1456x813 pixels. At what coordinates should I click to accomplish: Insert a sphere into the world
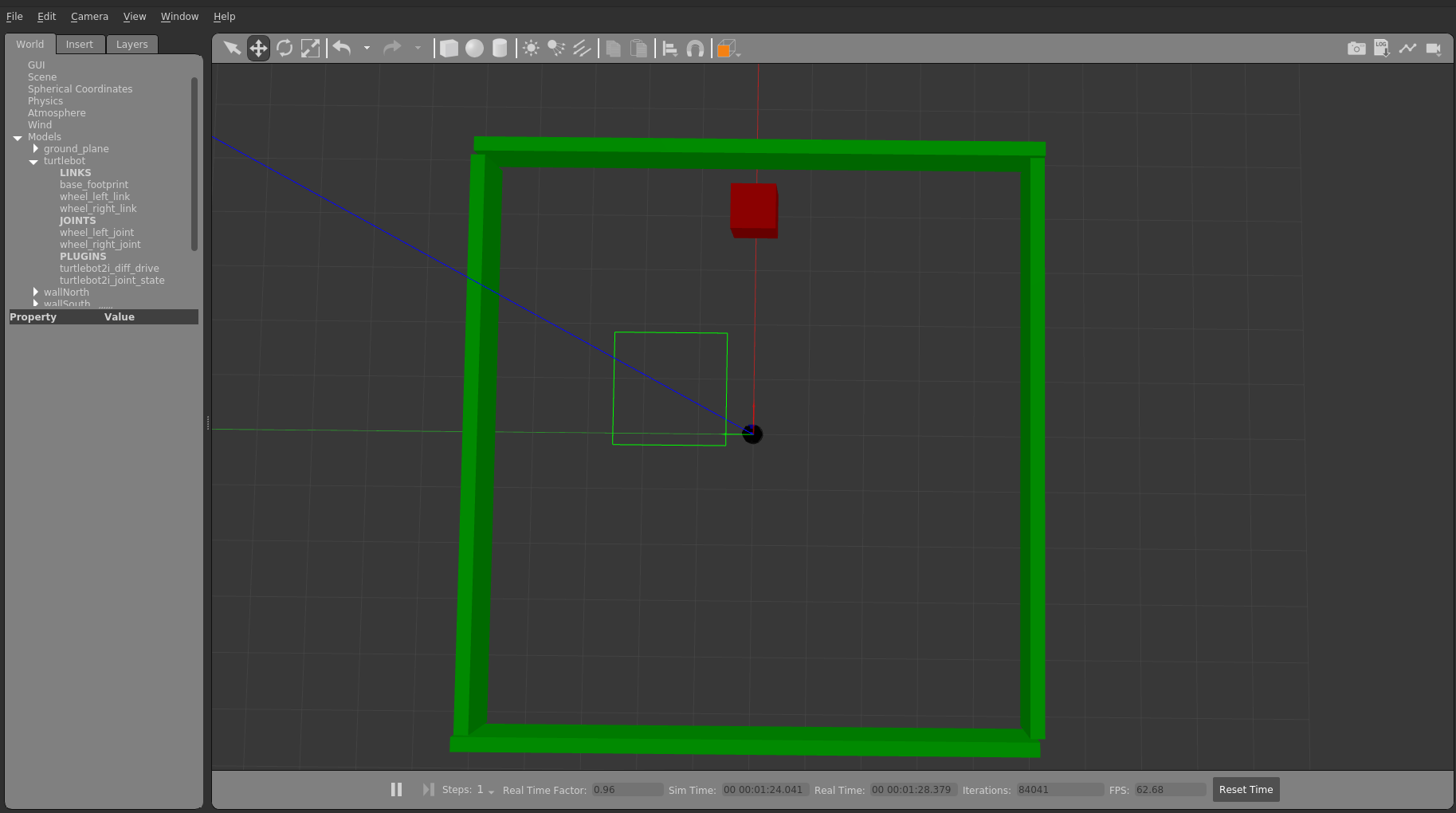point(474,48)
